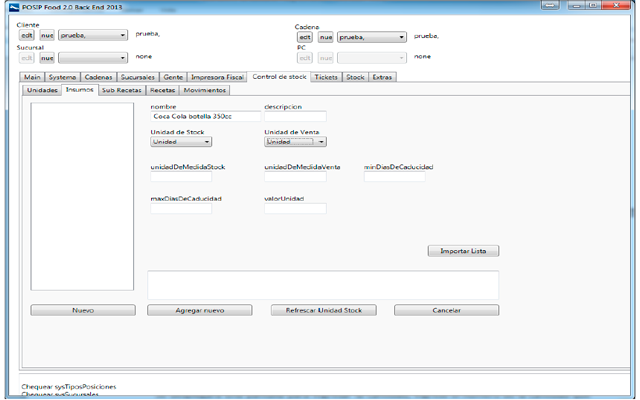Open the Sucursal dropdown

[x=93, y=58]
